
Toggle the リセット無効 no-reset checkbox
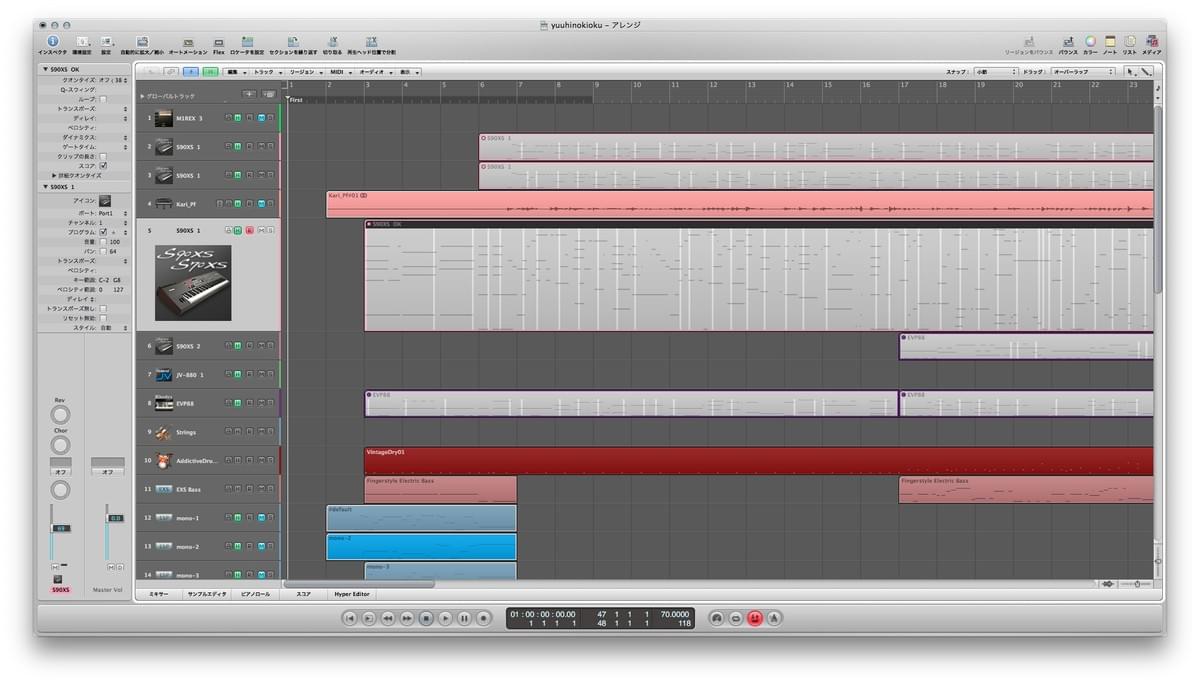pyautogui.click(x=103, y=318)
